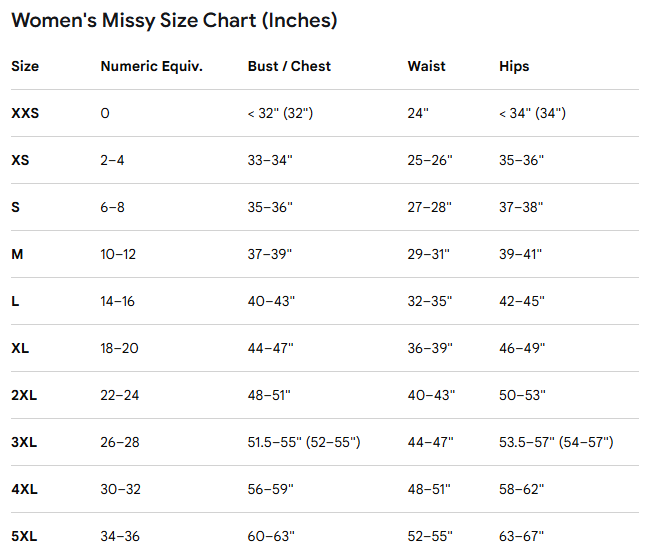Click the 58–62" hips cell
Image resolution: width=653 pixels, height=559 pixels.
(x=521, y=489)
